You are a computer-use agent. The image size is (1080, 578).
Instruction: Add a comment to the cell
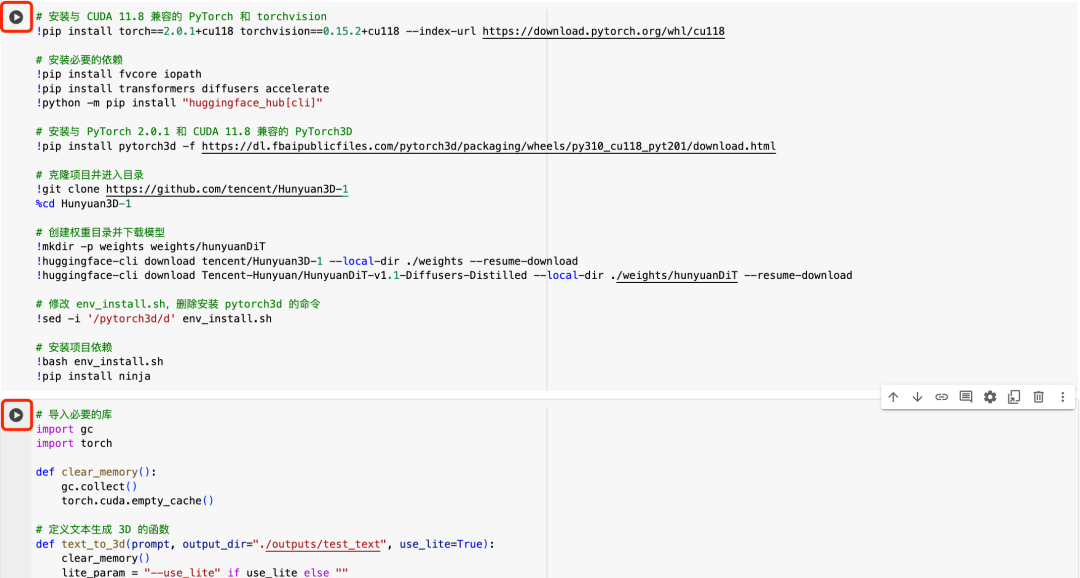(x=966, y=397)
